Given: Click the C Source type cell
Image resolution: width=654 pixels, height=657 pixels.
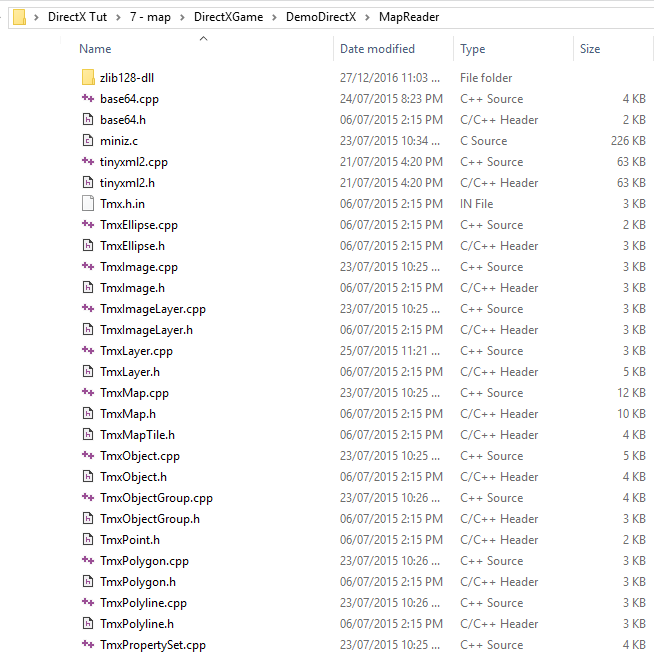Looking at the screenshot, I should 483,140.
